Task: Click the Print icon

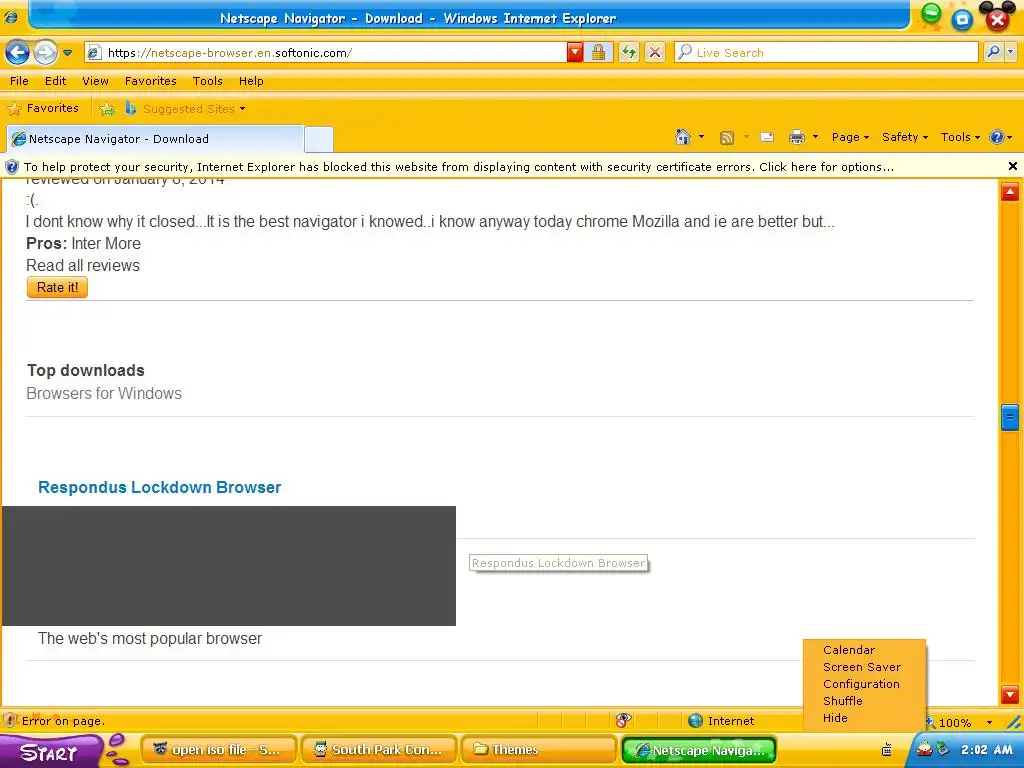Action: [x=796, y=137]
